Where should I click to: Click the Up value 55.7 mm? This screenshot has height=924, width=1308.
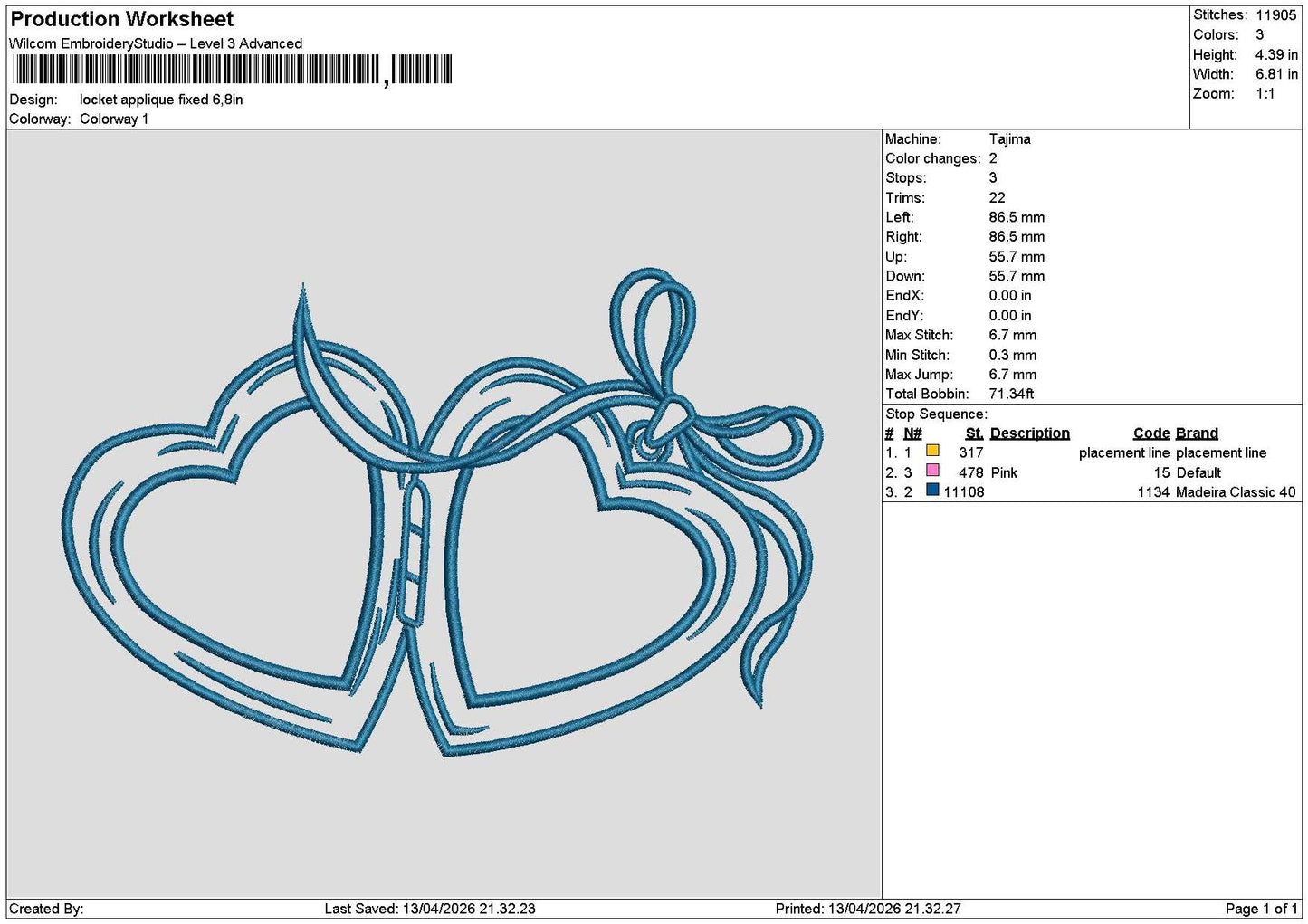coord(1017,257)
